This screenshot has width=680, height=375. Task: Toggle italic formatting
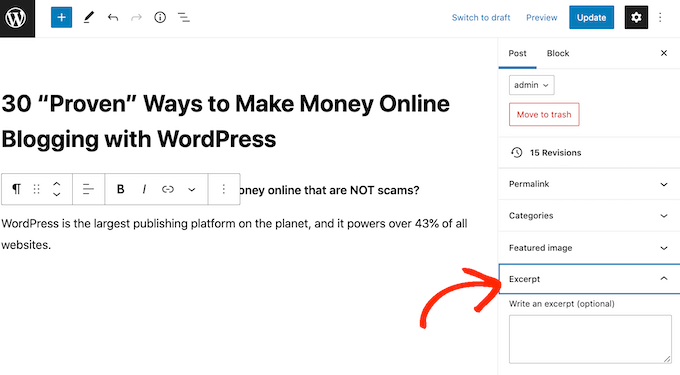coord(144,189)
